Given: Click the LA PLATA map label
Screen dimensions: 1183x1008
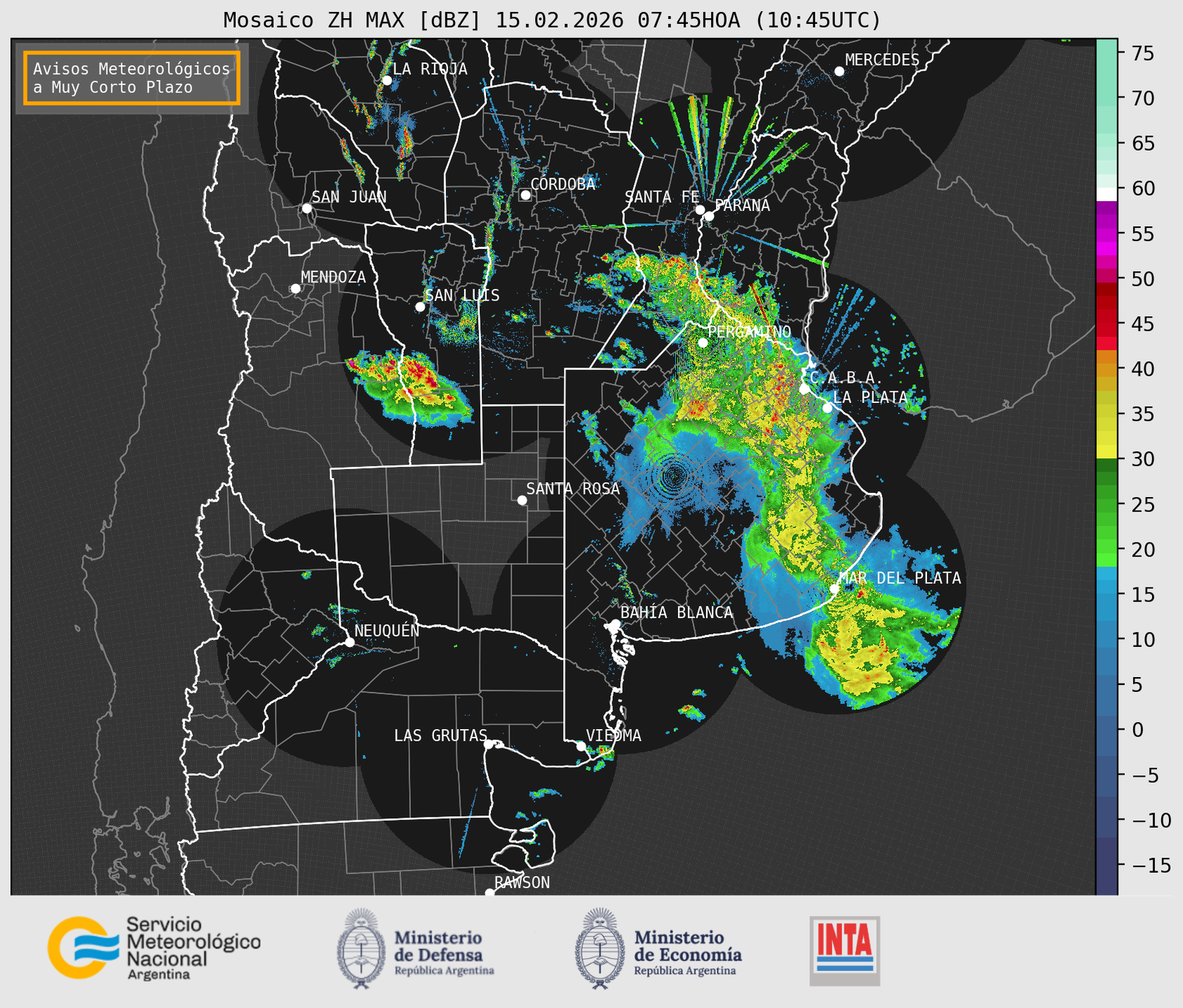Looking at the screenshot, I should (870, 397).
